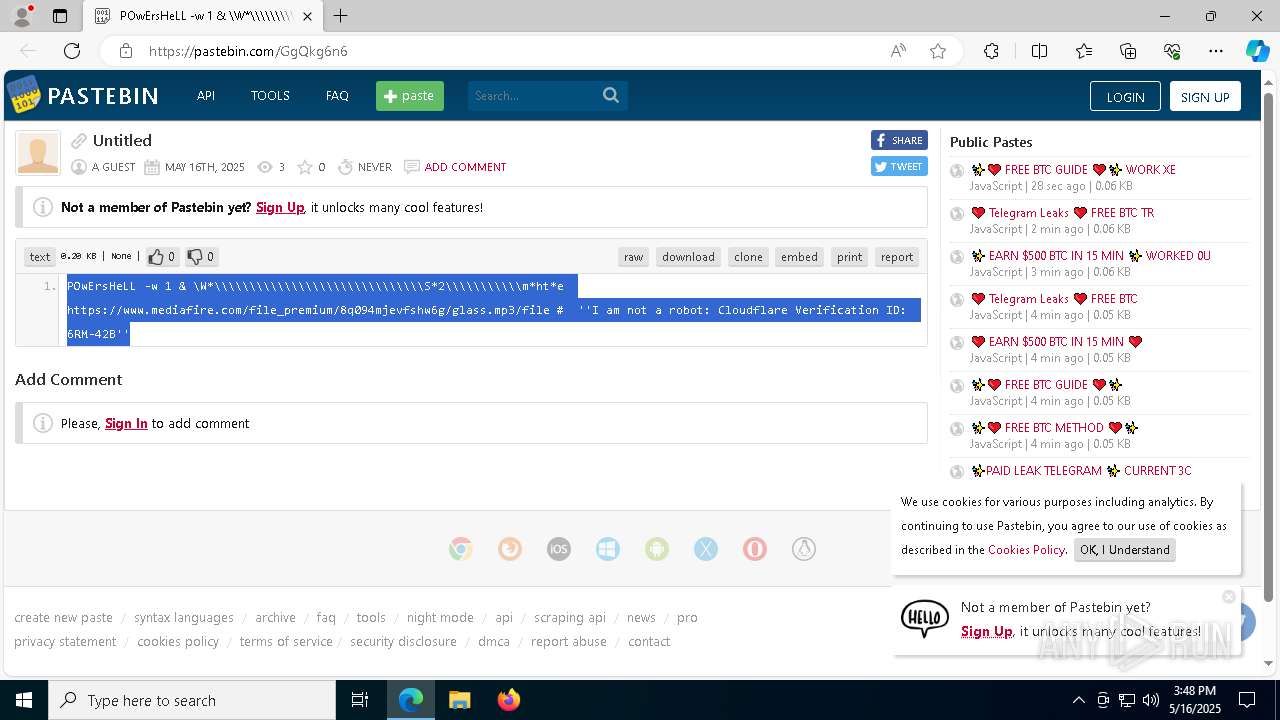
Task: Click the syntax languages footer link
Action: (184, 617)
